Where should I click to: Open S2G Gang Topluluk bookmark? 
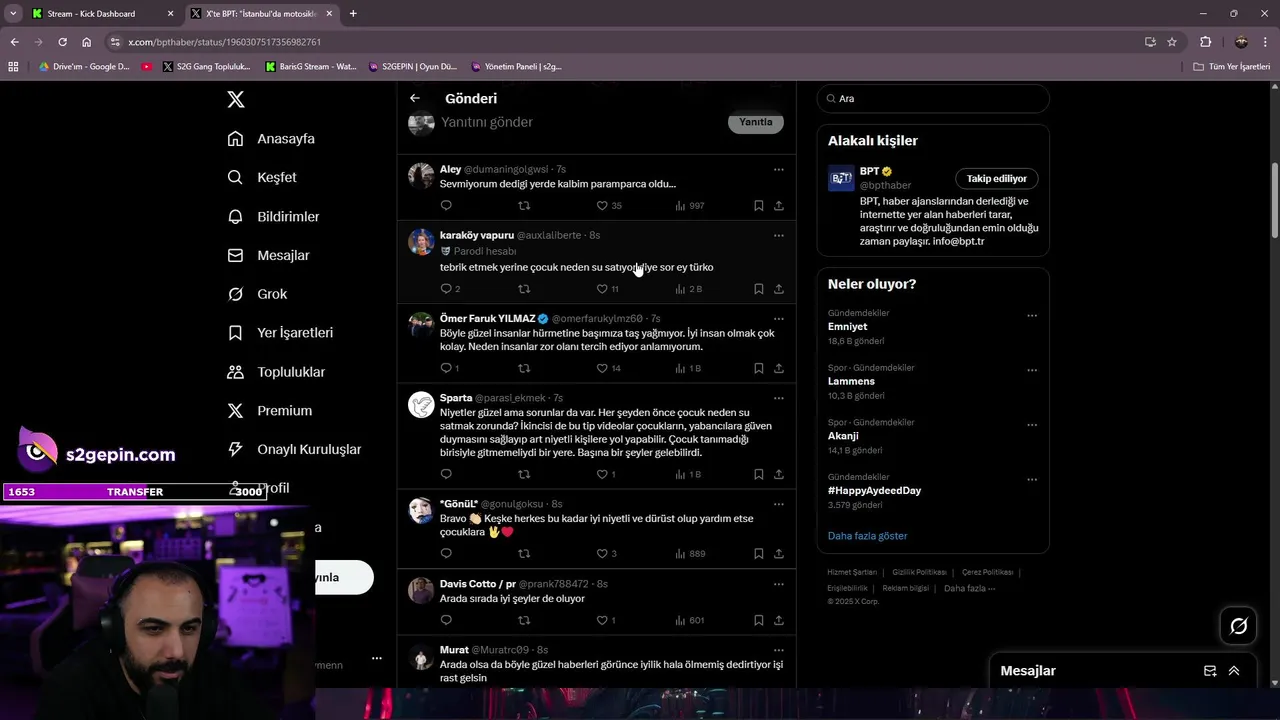(x=206, y=67)
